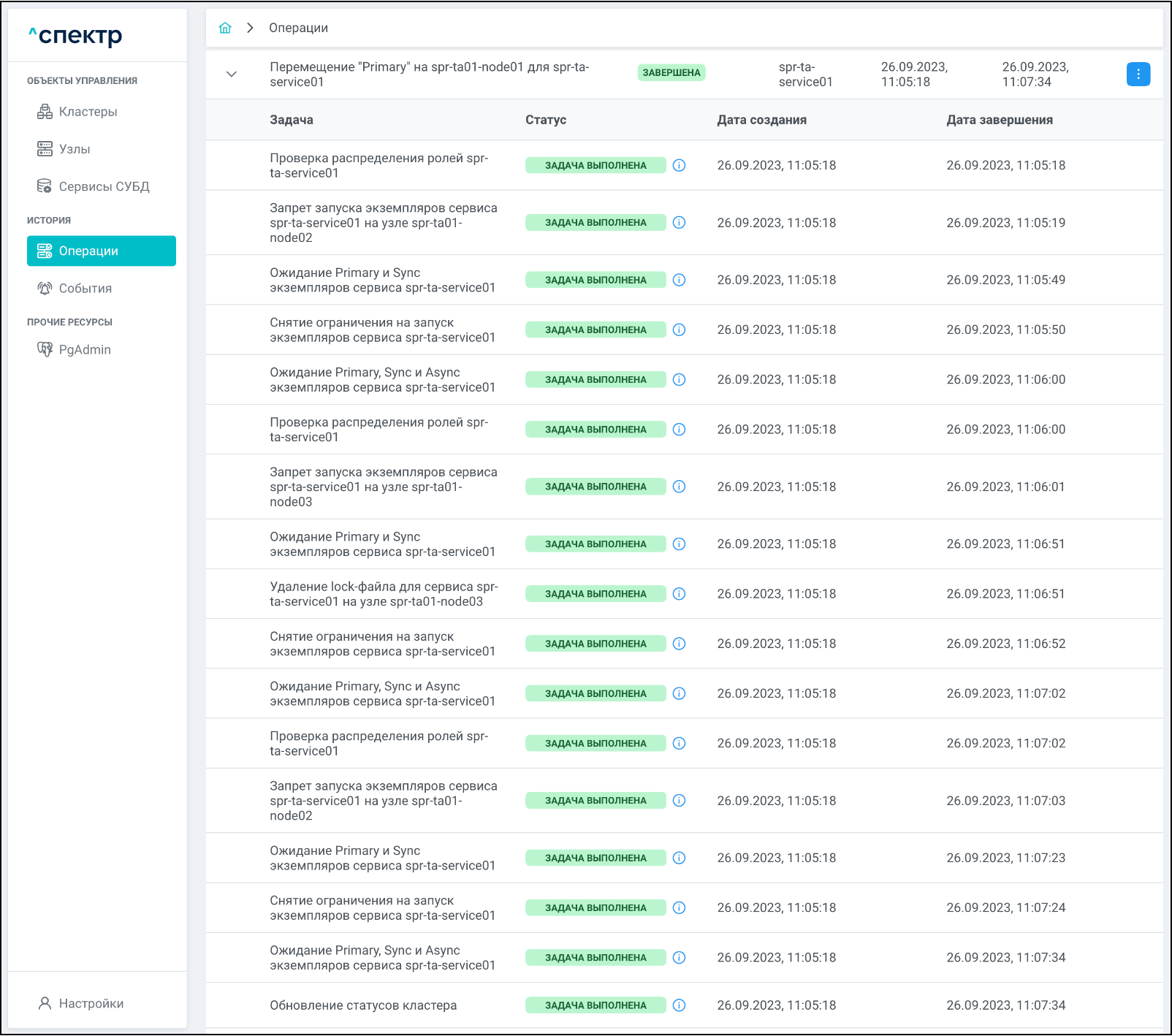Click info icon for the task finished at 11:05:49

click(x=679, y=280)
